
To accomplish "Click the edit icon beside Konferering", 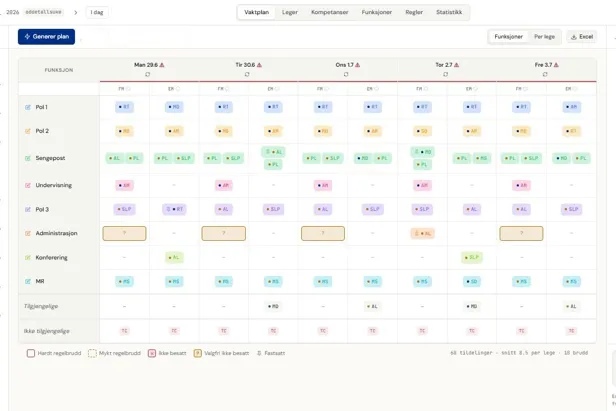I will 28,258.
